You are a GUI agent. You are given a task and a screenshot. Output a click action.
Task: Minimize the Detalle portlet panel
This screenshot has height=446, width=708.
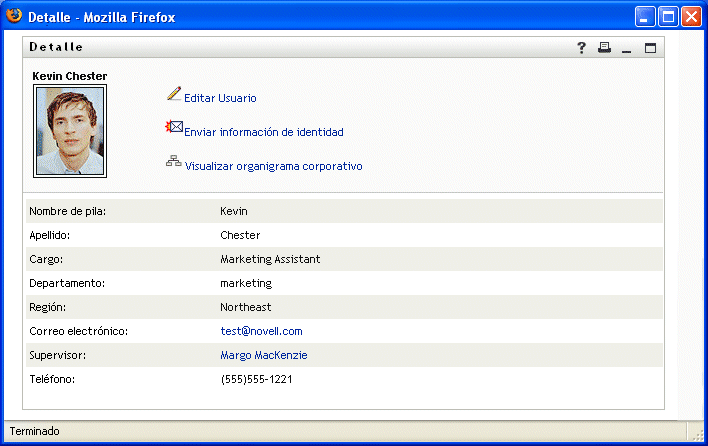tap(627, 48)
